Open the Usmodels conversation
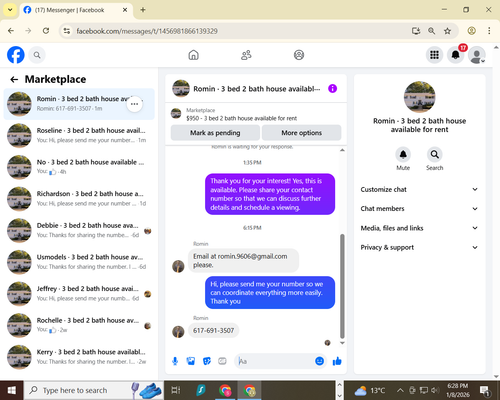 79,262
